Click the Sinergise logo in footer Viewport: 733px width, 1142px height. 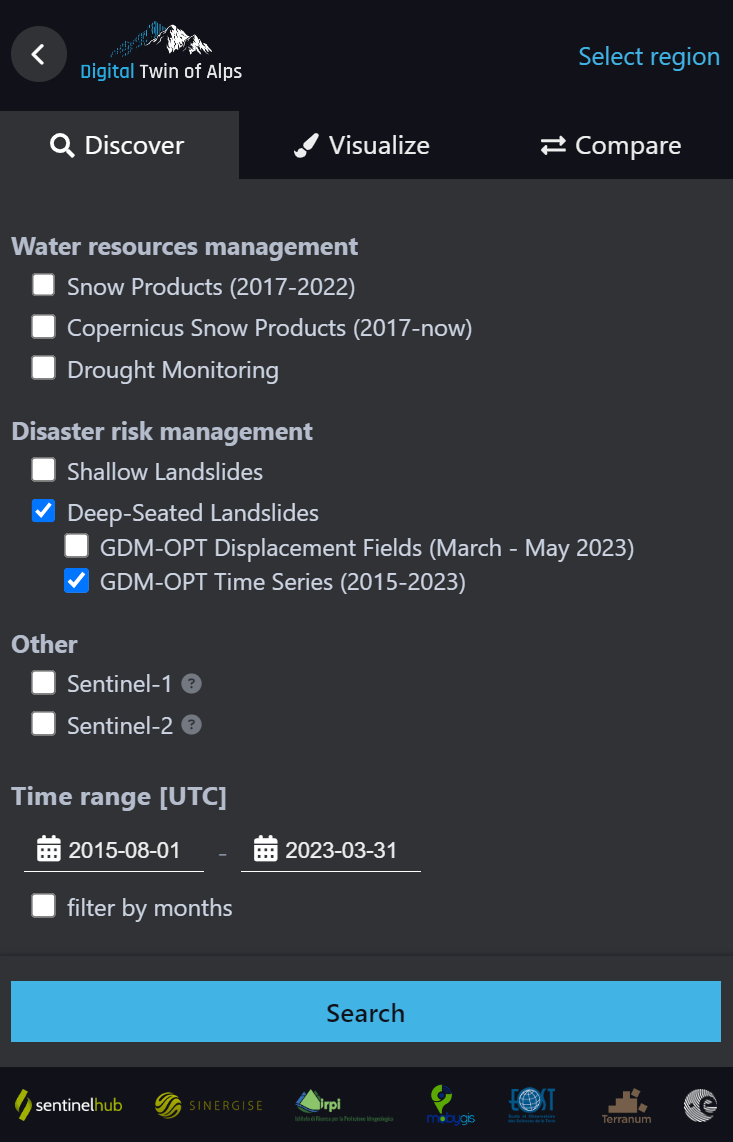[208, 1105]
